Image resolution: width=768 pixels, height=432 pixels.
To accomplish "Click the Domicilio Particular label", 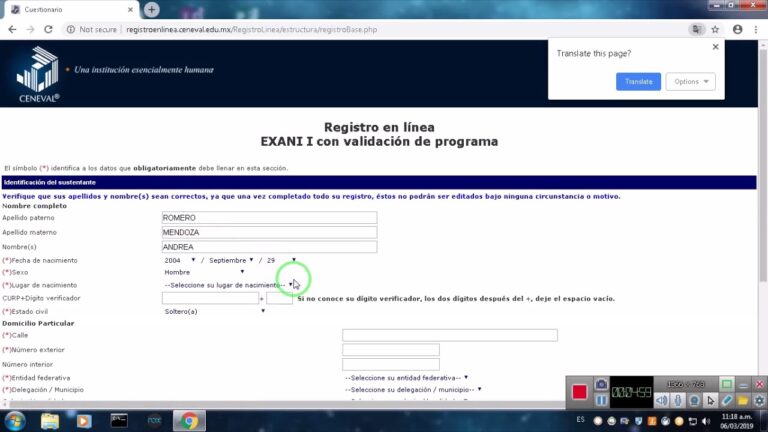I will tap(38, 323).
